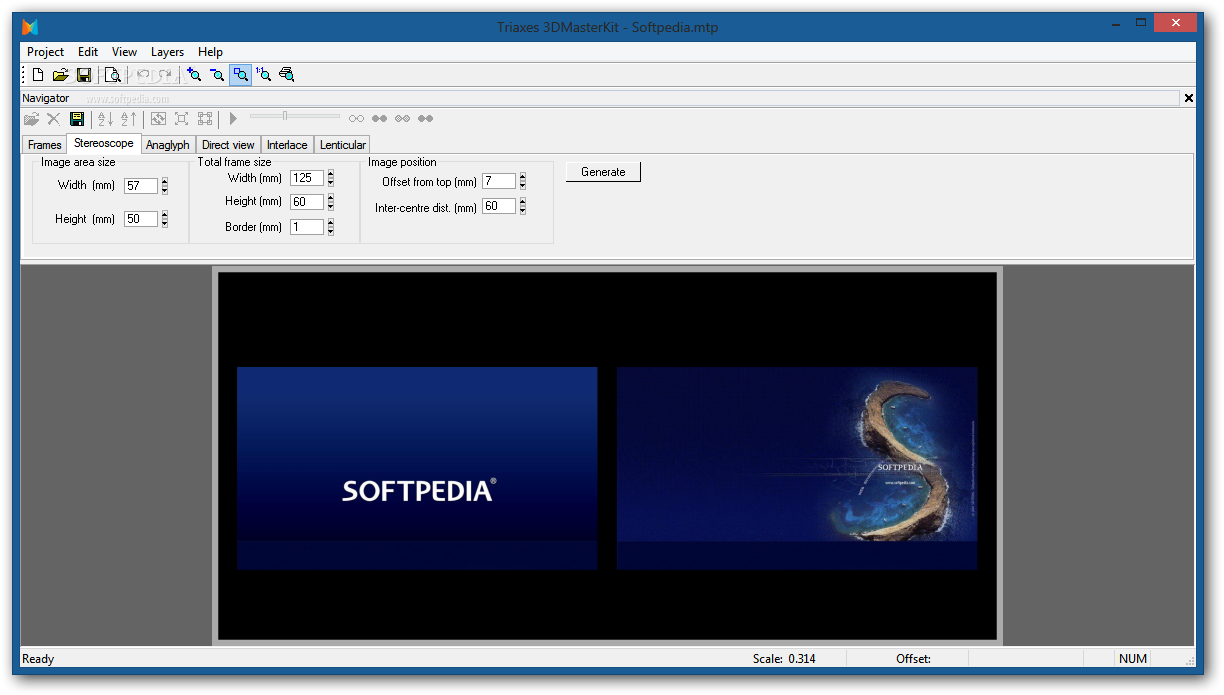Select the Stereoscope tab
This screenshot has width=1224, height=695.
point(104,143)
